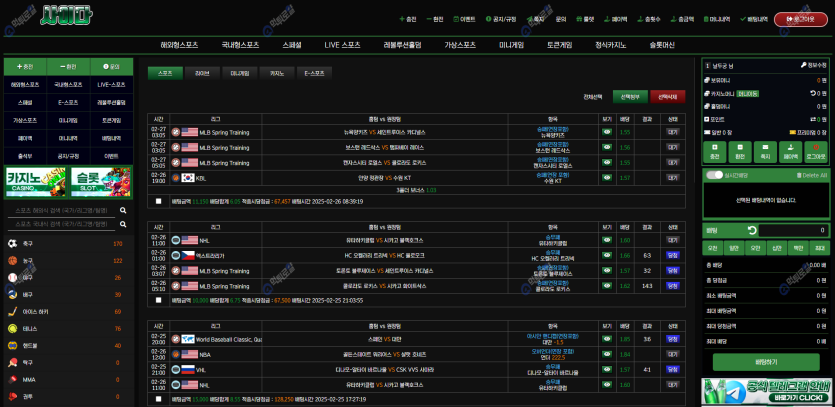Toggle the real-time betting switch
The width and height of the screenshot is (835, 407).
click(714, 175)
